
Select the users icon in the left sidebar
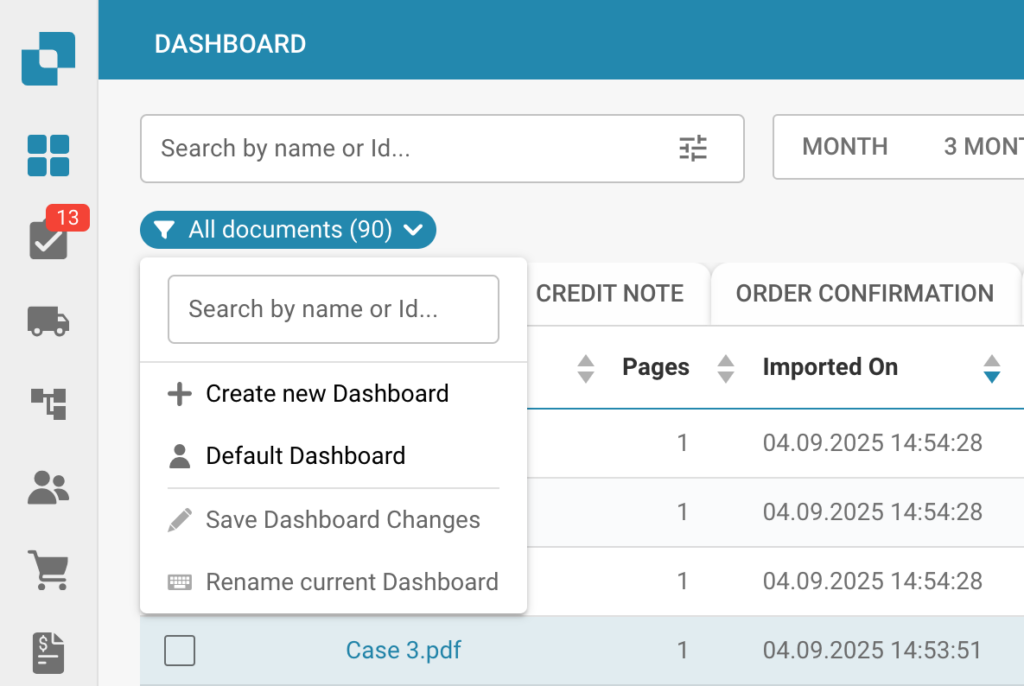pos(47,487)
